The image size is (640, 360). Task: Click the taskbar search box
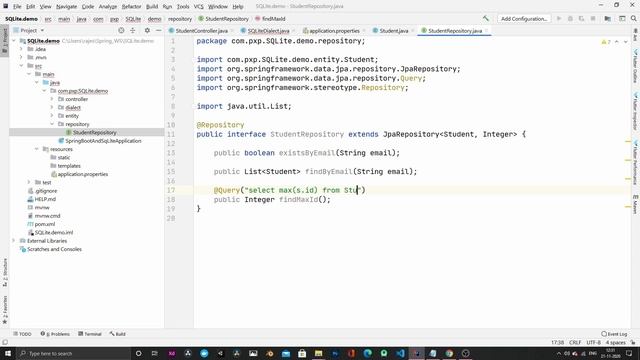pyautogui.click(x=73, y=353)
